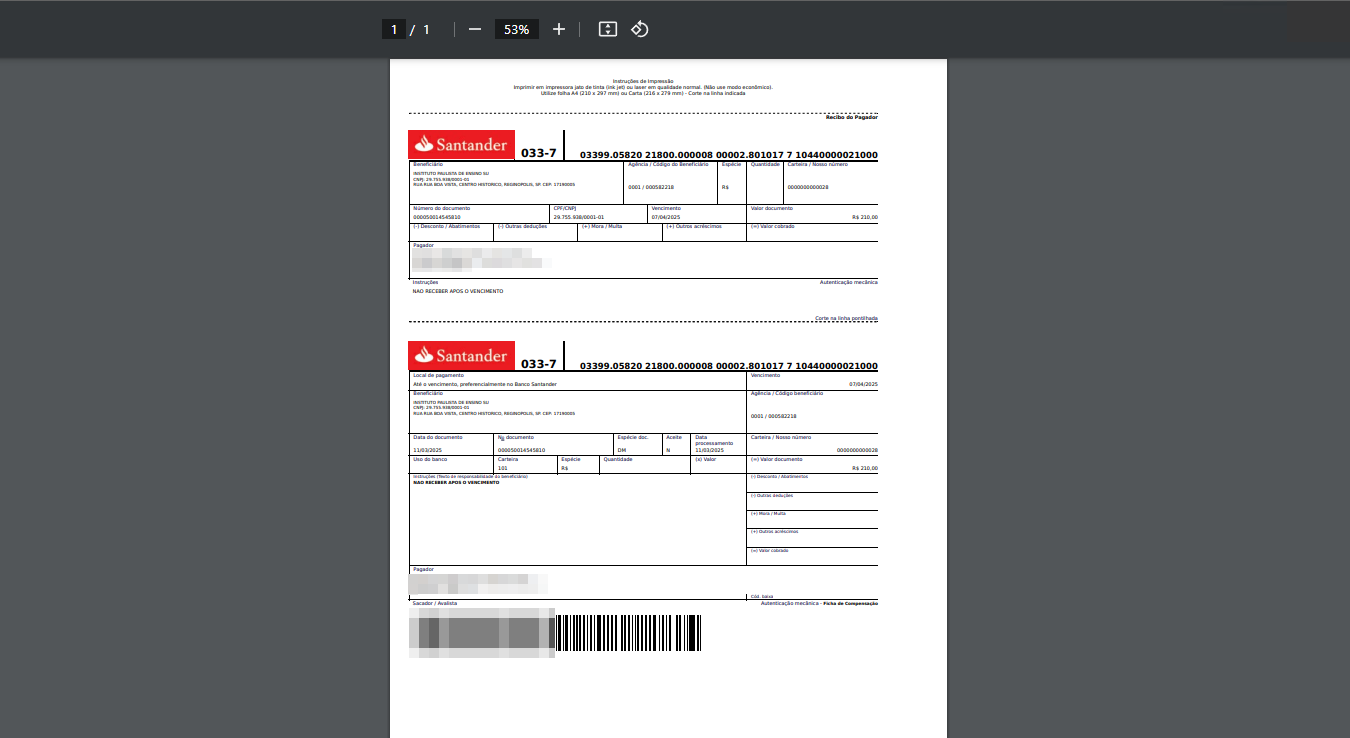This screenshot has height=738, width=1350.
Task: Click the "Sacador / Avalista" label
Action: click(435, 603)
